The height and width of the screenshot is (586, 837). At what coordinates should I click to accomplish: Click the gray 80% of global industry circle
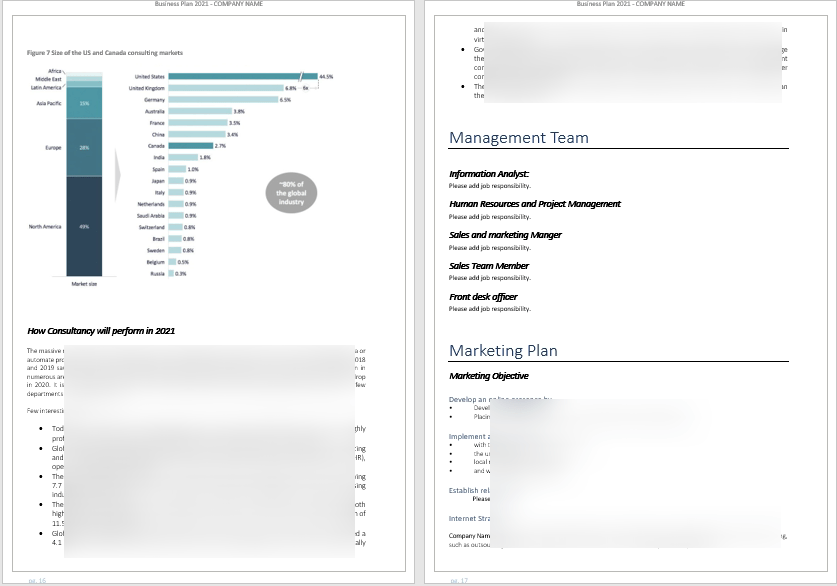290,192
